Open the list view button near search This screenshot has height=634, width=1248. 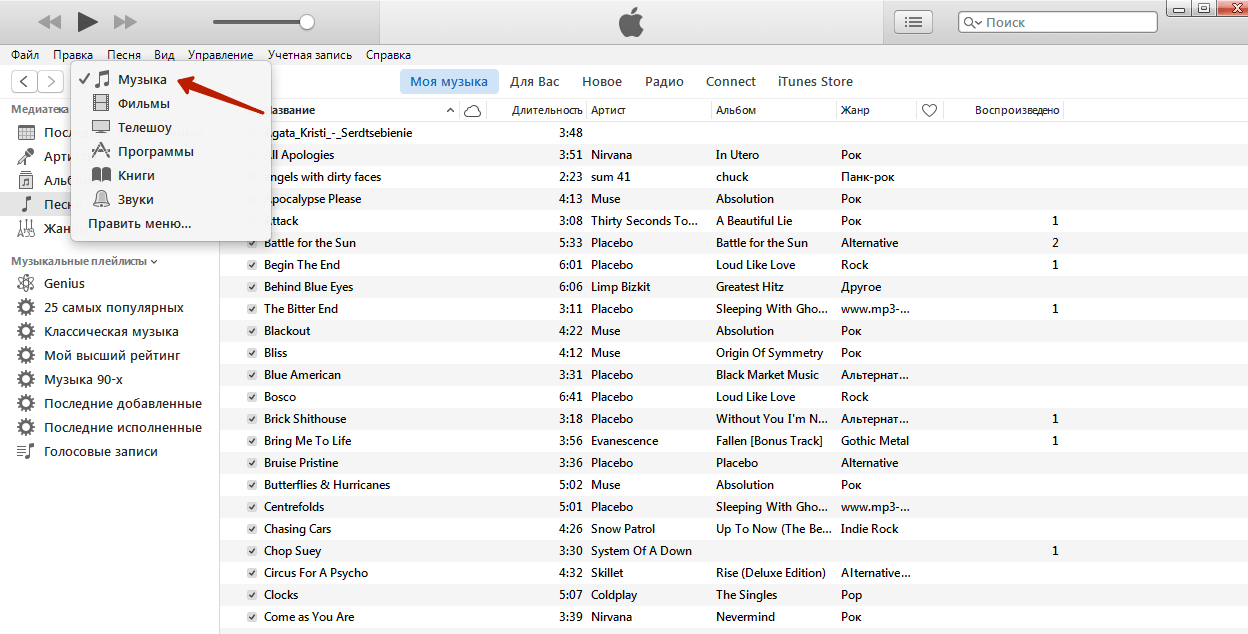click(913, 22)
